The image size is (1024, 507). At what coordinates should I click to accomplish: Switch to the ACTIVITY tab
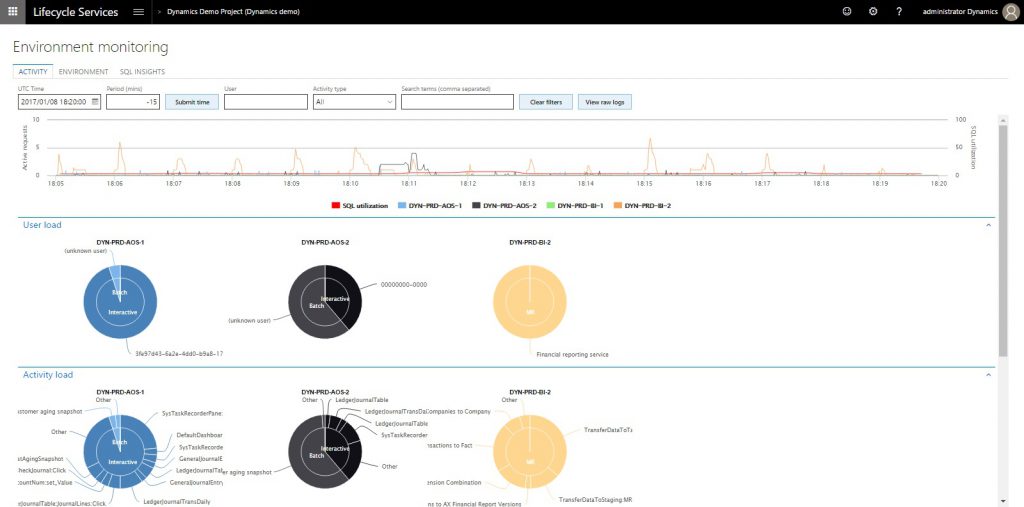pos(33,72)
